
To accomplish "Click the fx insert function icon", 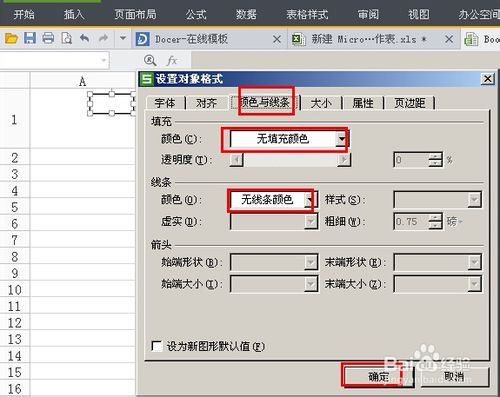I will coord(172,61).
